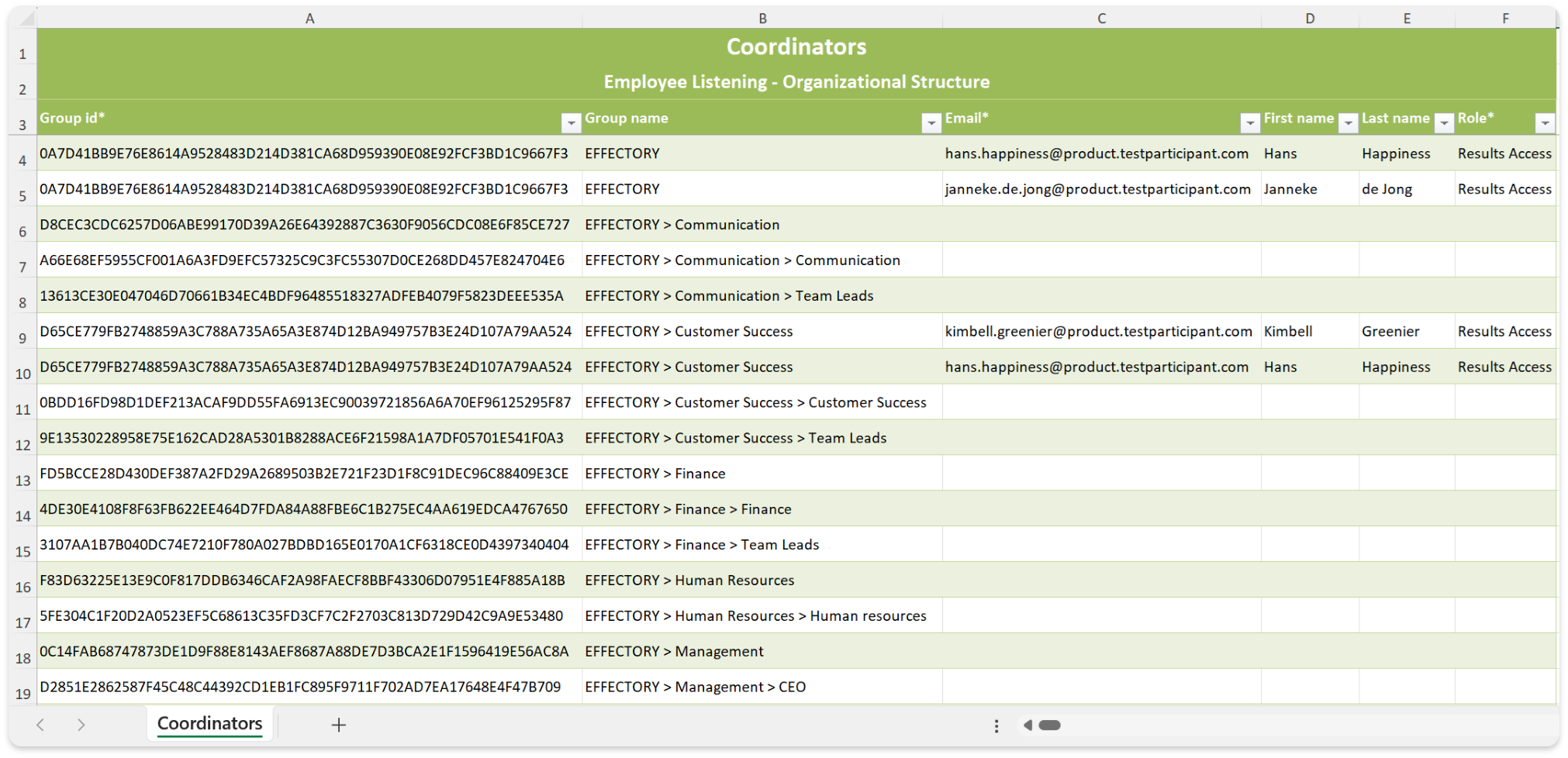Select Results Access cell in row 5
The image size is (1568, 758).
1505,189
